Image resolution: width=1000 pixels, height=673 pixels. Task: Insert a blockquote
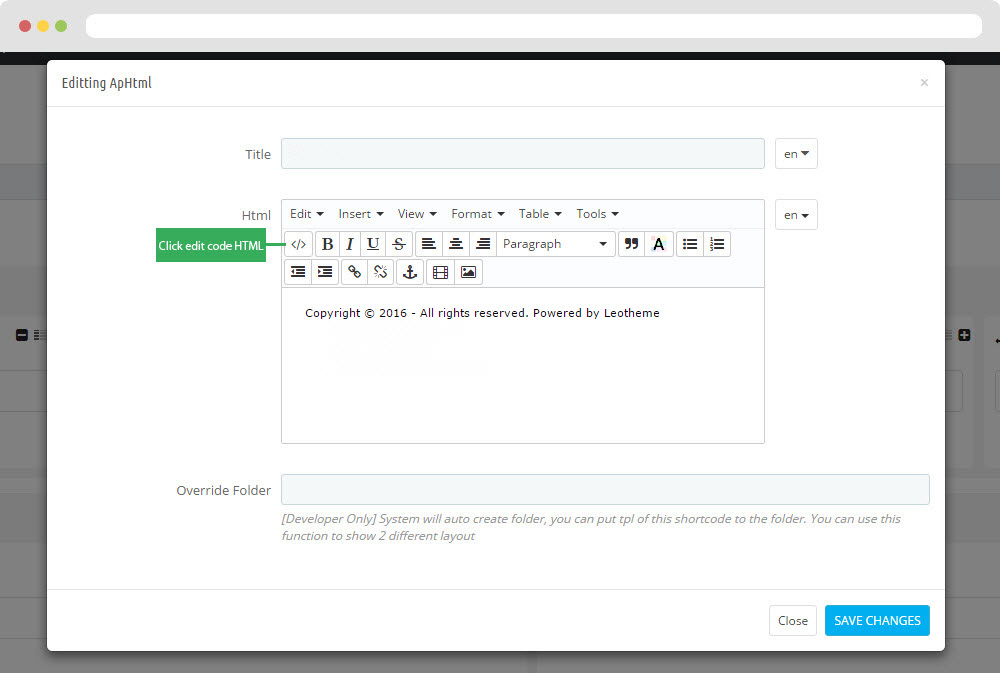(631, 244)
